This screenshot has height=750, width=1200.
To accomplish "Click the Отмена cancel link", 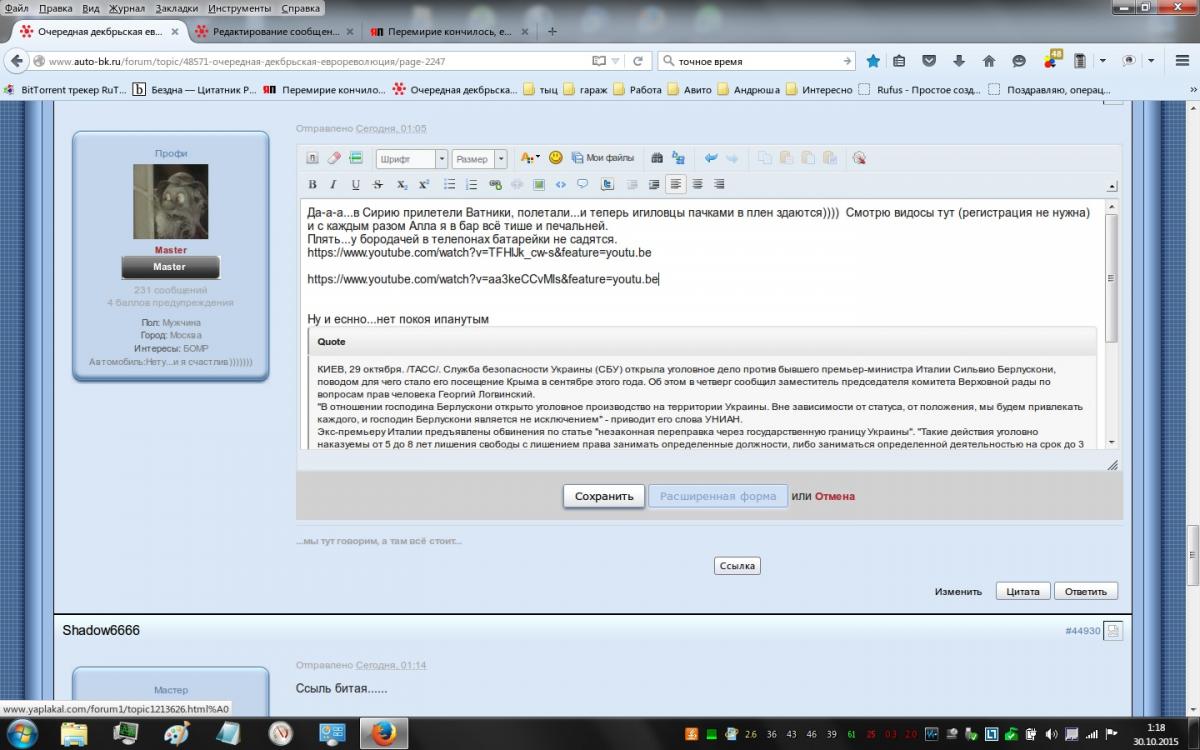I will pyautogui.click(x=835, y=496).
